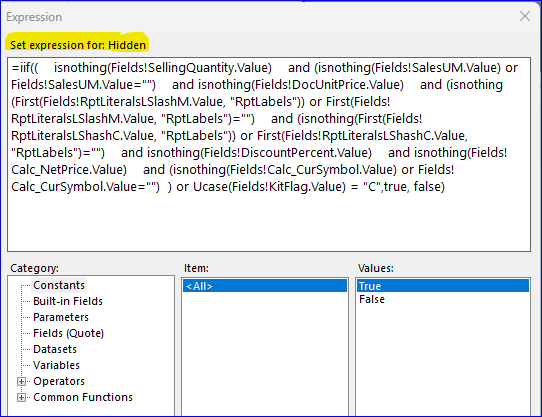
Task: Select the Fields (Quote) category
Action: [x=68, y=333]
